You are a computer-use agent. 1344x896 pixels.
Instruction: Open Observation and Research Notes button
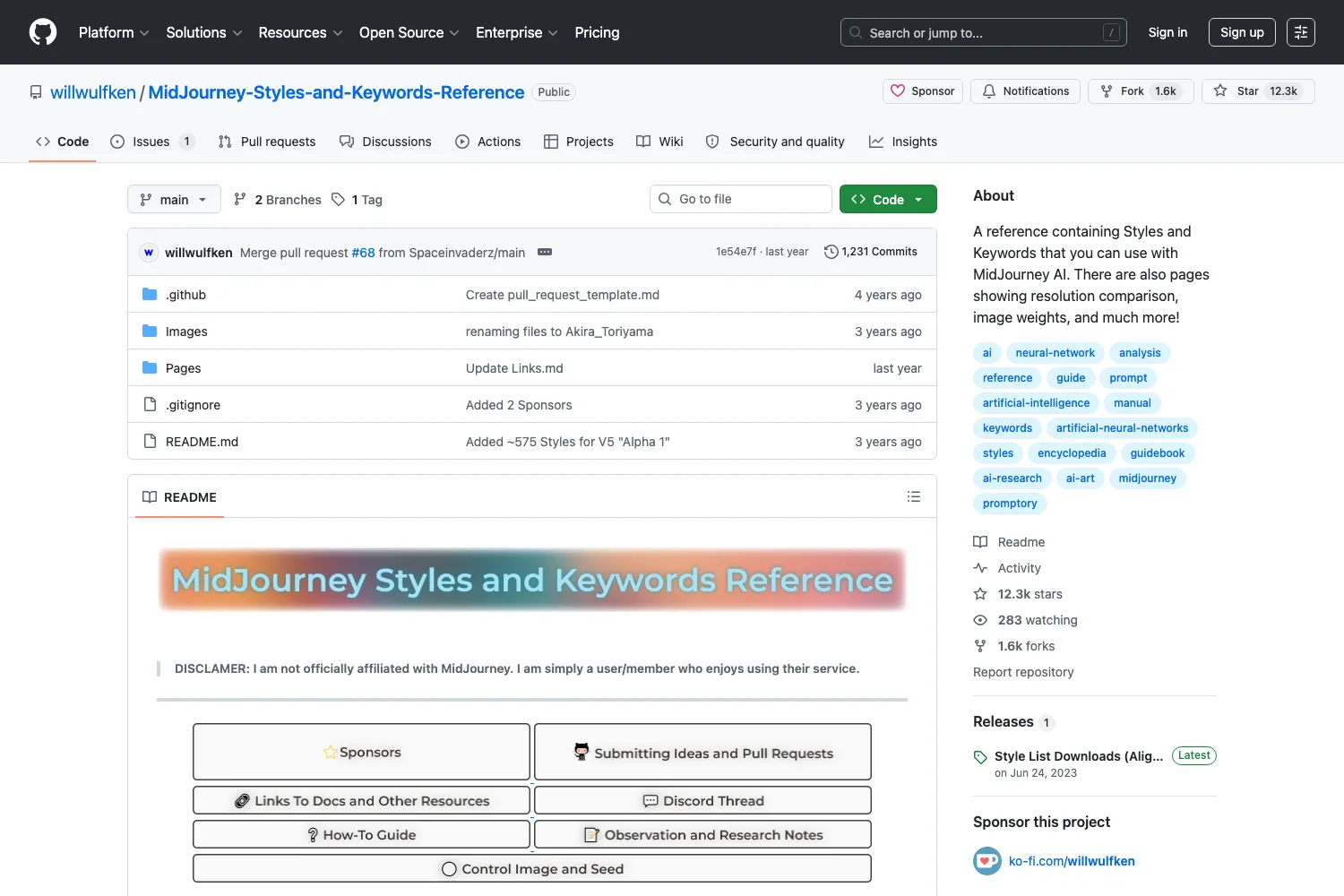coord(702,834)
